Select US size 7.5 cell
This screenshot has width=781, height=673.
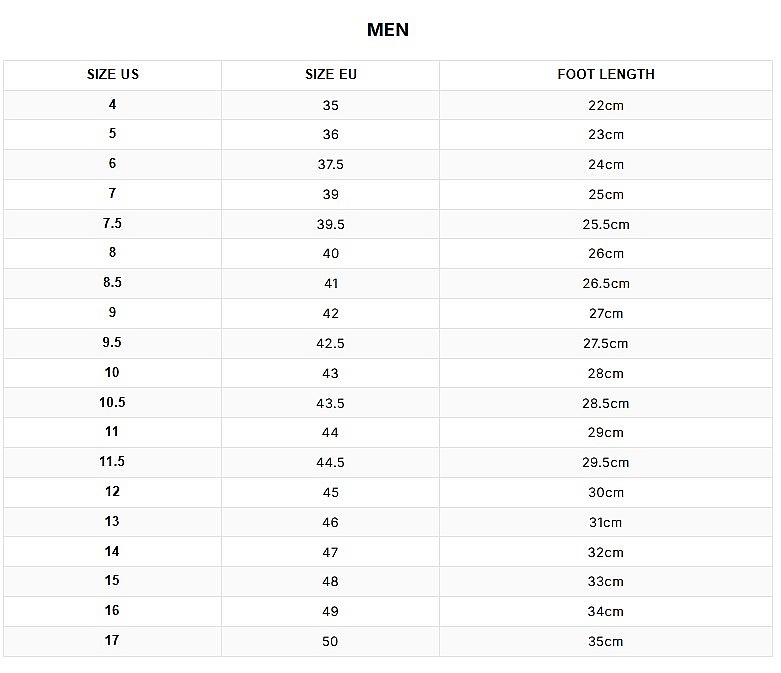pos(113,224)
